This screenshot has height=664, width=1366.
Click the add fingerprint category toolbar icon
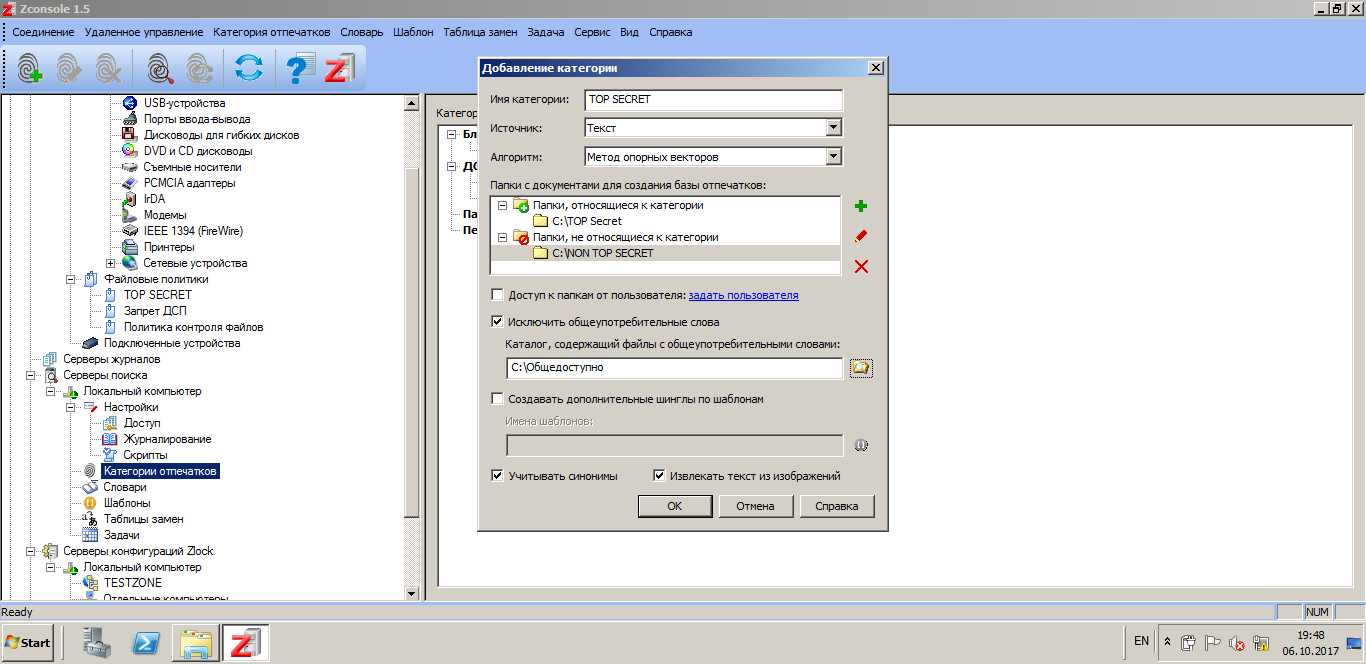click(x=29, y=68)
